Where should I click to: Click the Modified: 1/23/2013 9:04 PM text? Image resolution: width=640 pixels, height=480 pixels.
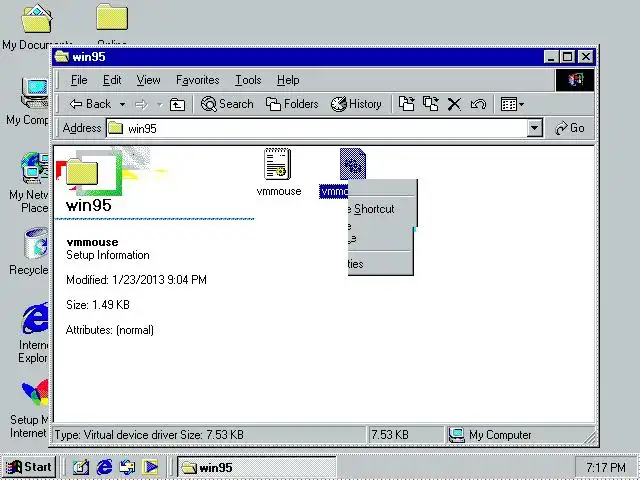[x=136, y=280]
